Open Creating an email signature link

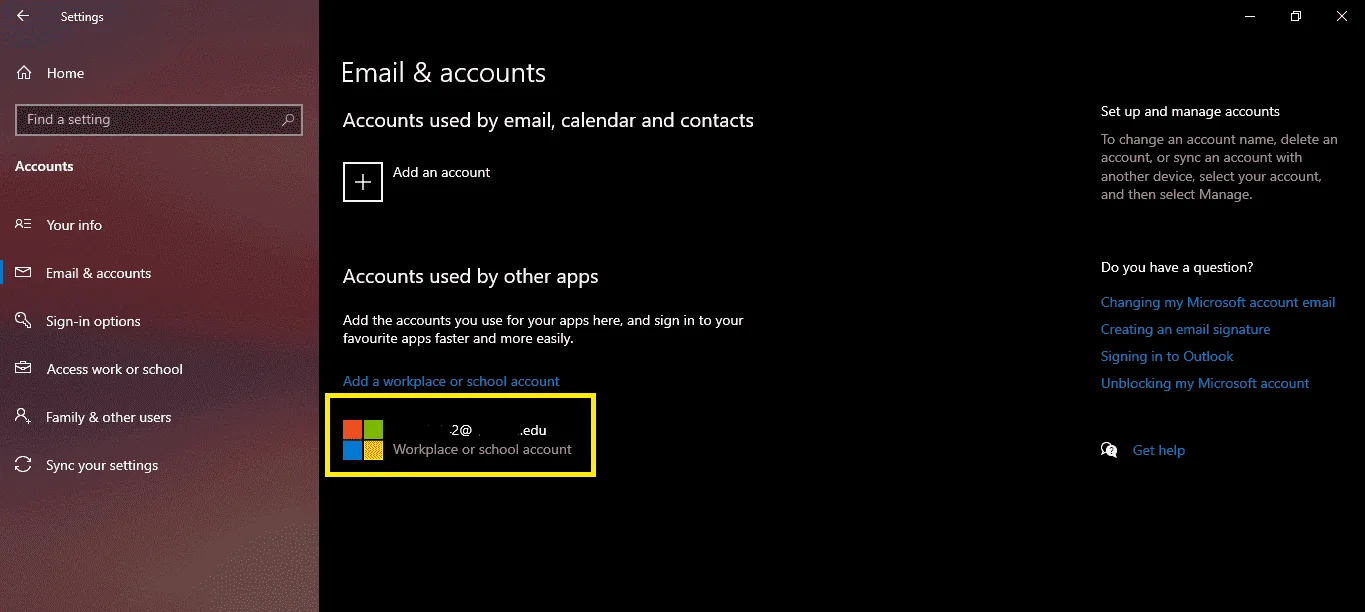1185,329
